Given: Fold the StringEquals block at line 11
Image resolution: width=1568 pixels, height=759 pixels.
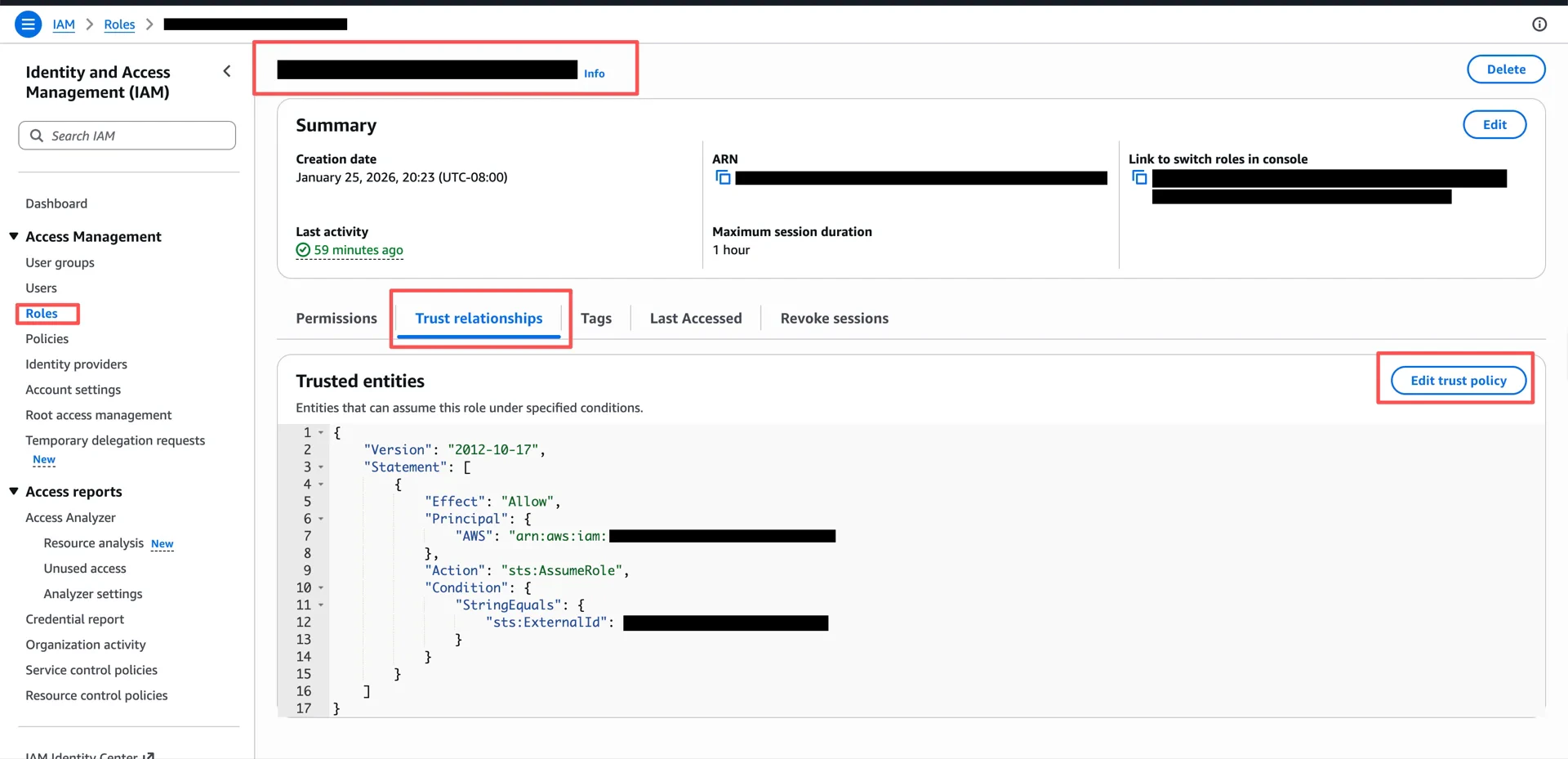Looking at the screenshot, I should click(321, 605).
